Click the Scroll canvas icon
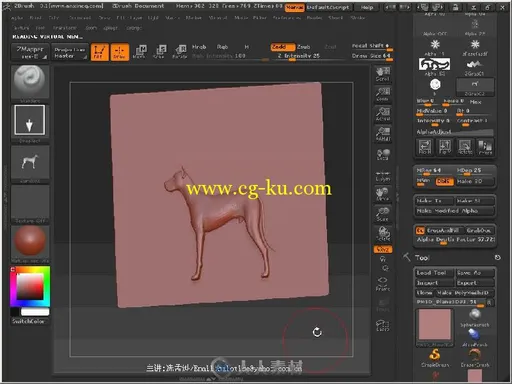The height and width of the screenshot is (384, 512). pyautogui.click(x=383, y=74)
